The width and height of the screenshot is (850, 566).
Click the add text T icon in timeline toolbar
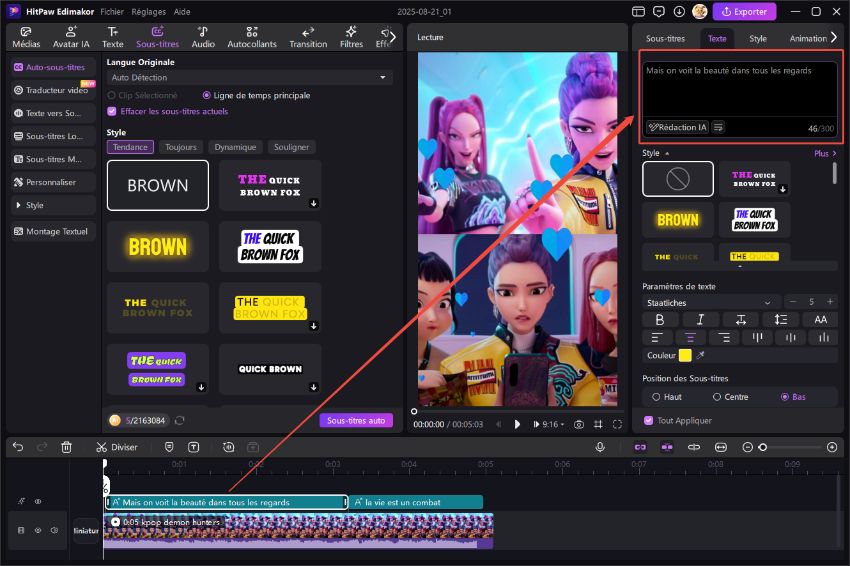194,447
